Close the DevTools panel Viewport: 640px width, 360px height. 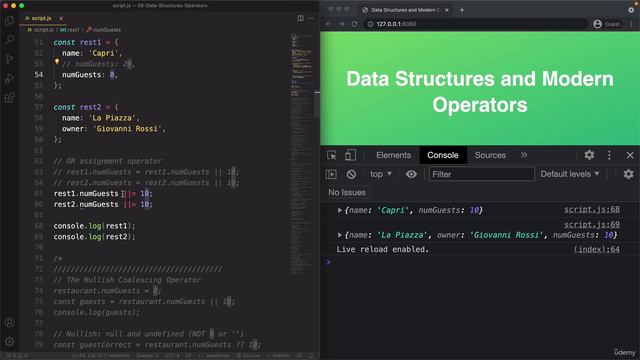pos(630,155)
